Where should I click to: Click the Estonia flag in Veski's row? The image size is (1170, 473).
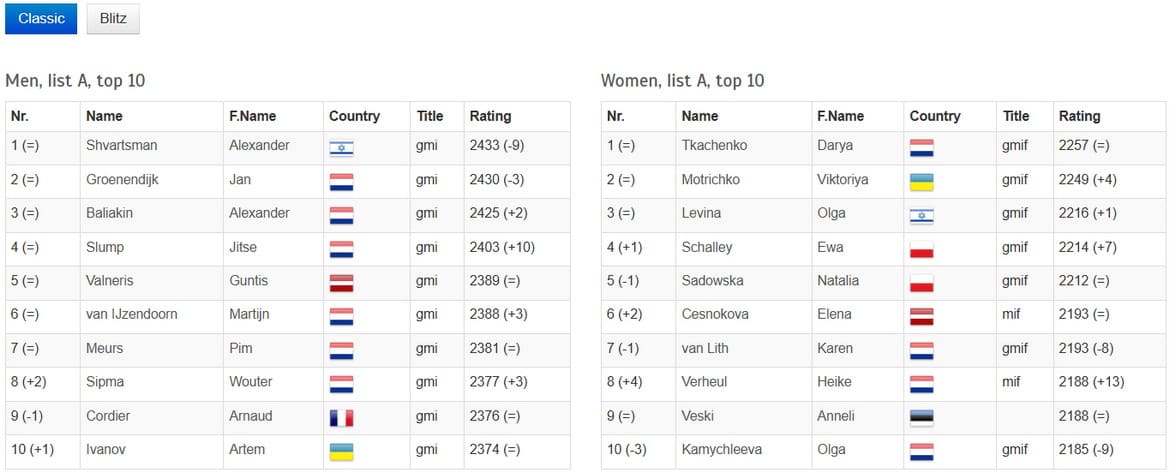[921, 419]
